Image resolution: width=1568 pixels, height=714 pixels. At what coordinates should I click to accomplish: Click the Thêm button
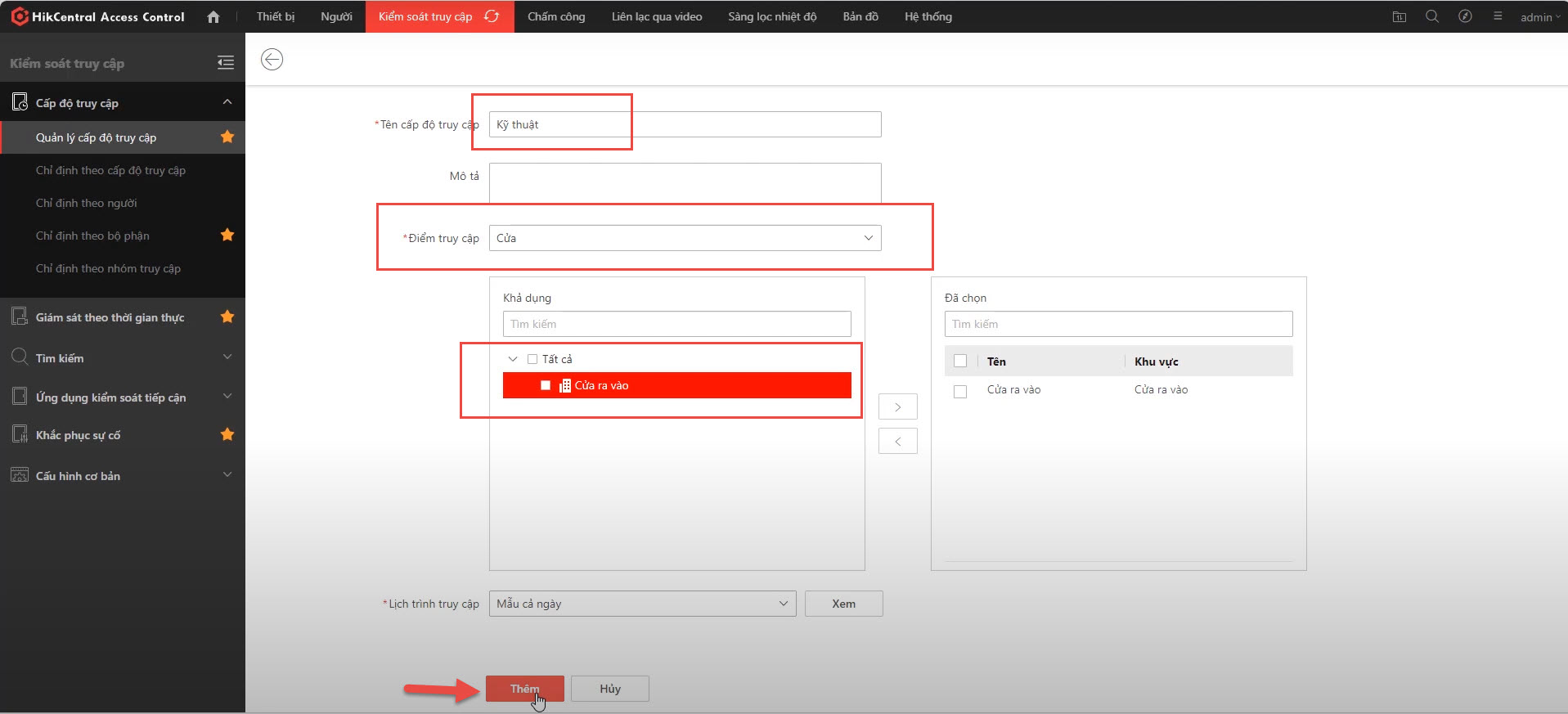[x=524, y=689]
